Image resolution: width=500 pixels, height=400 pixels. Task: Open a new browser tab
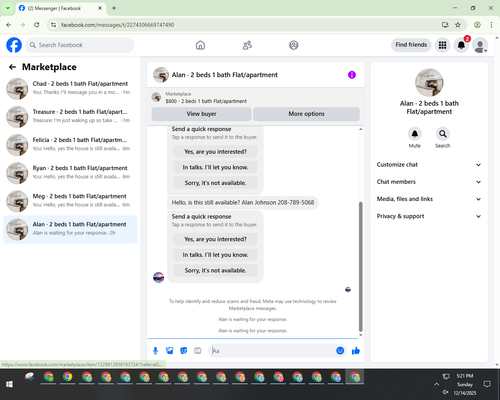point(114,8)
